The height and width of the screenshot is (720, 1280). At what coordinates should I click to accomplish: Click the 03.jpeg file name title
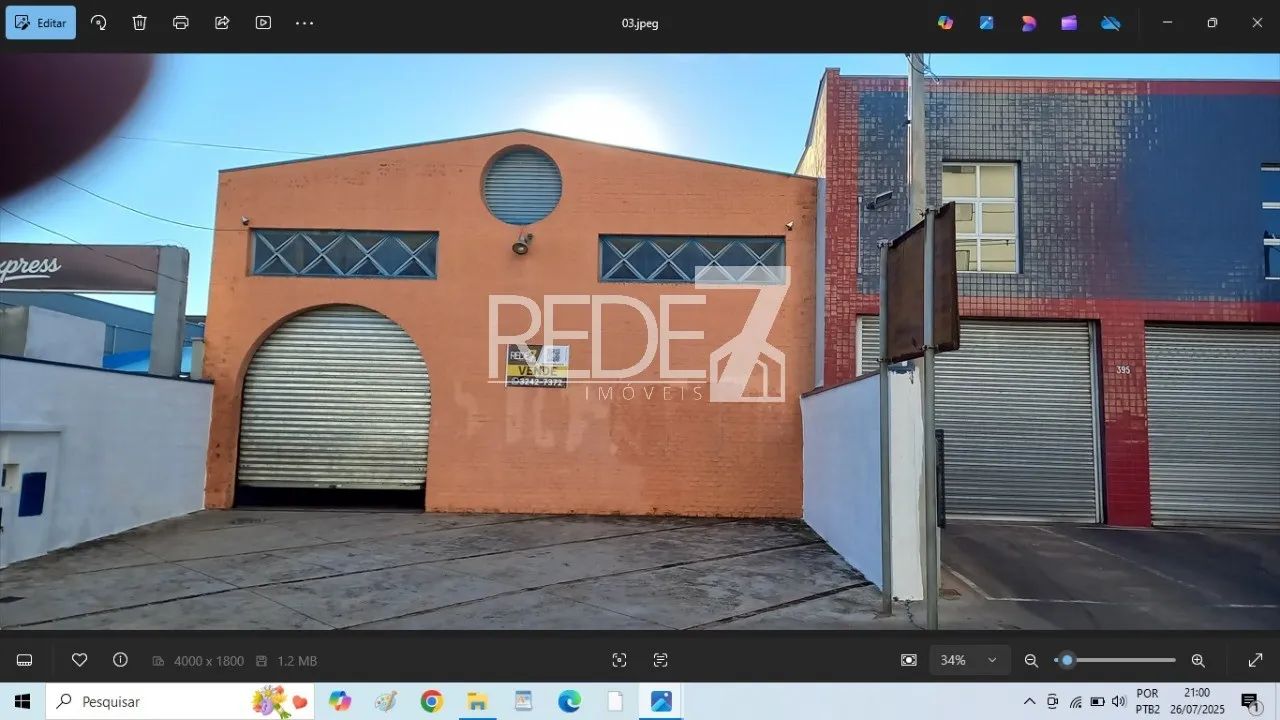(640, 23)
